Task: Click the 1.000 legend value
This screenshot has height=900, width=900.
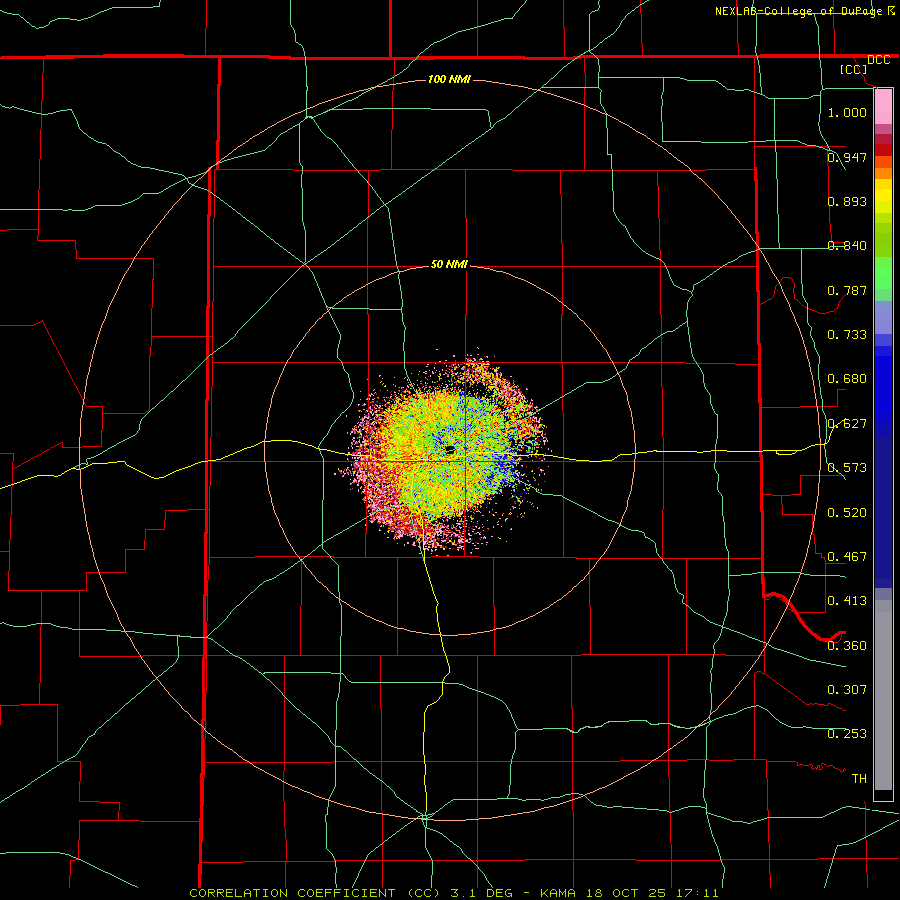Action: click(847, 112)
